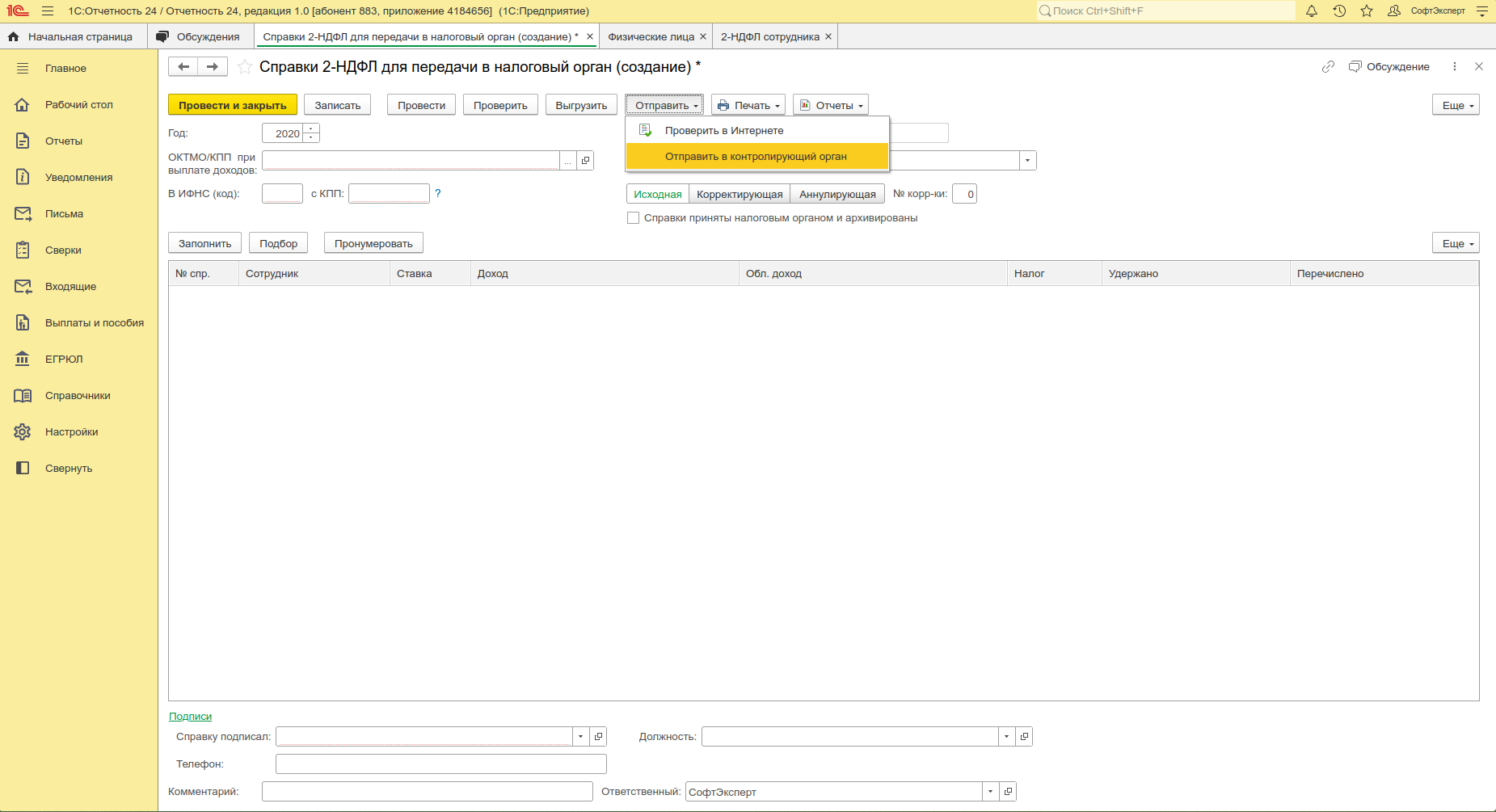Viewport: 1496px width, 812px height.
Task: Choose Отправить в контролирующий орган
Action: click(x=757, y=157)
